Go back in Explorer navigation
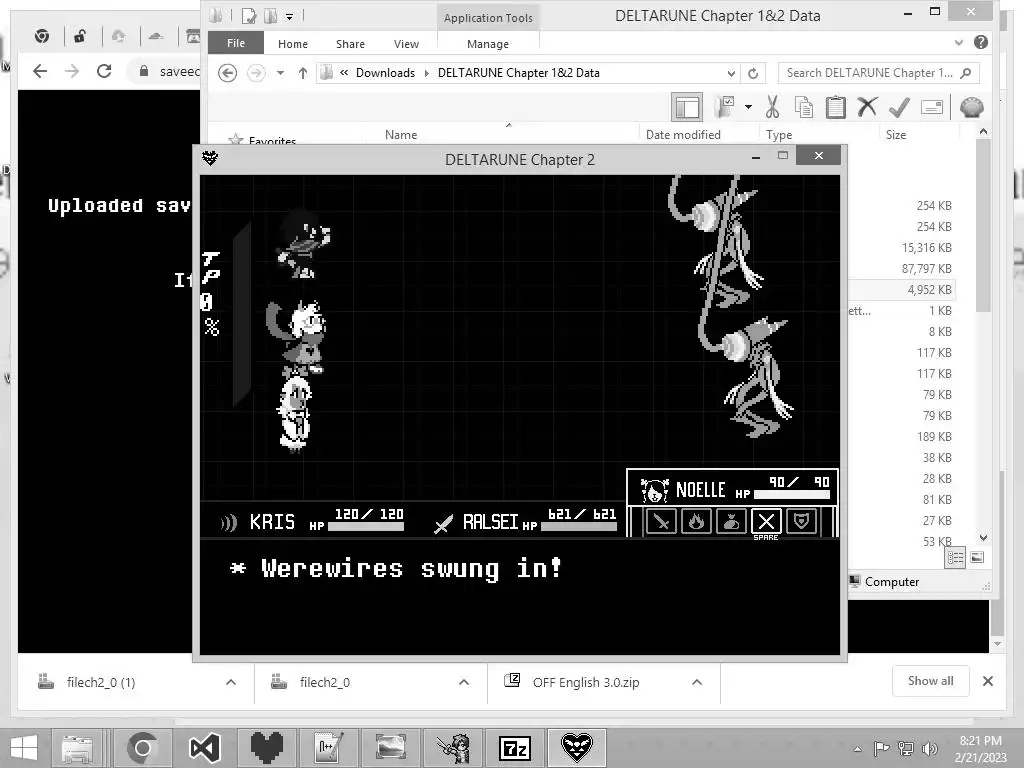Screen dimensions: 1024x768 (227, 72)
